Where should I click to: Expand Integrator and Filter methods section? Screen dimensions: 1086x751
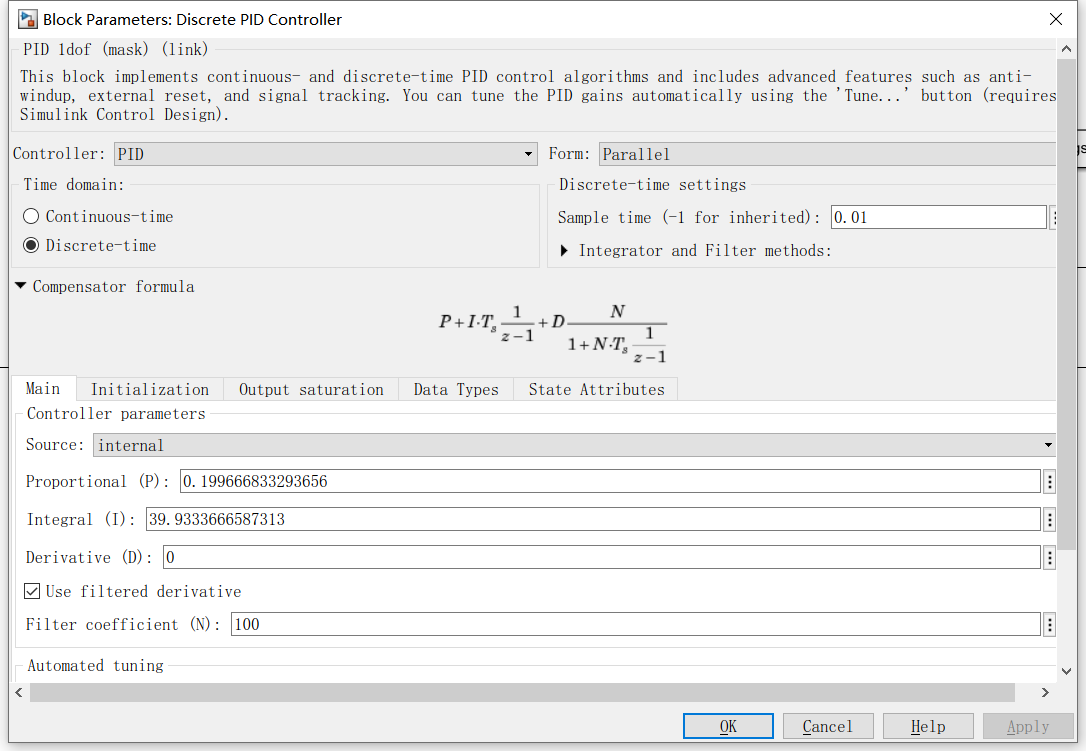pos(565,251)
